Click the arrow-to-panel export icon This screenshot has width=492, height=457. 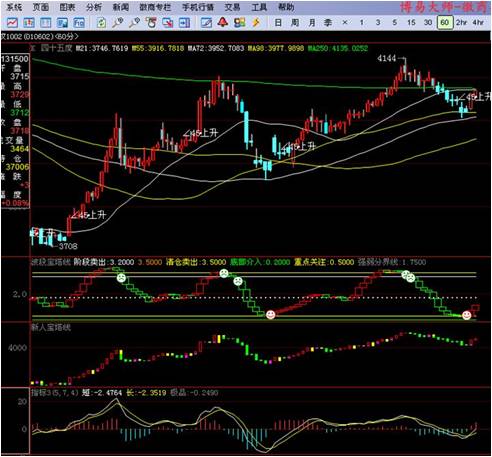click(184, 23)
